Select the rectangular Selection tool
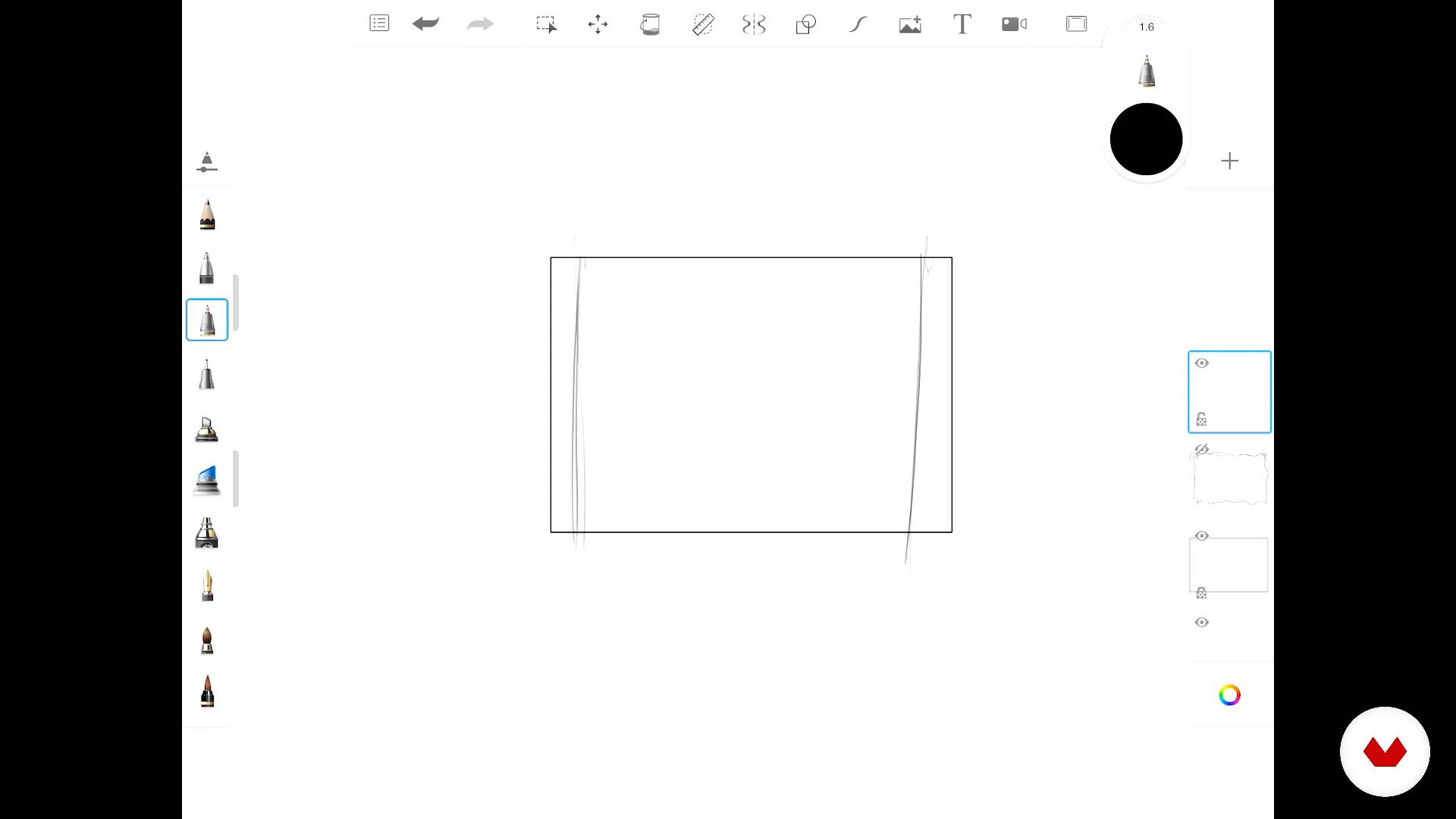The width and height of the screenshot is (1456, 819). pyautogui.click(x=546, y=24)
